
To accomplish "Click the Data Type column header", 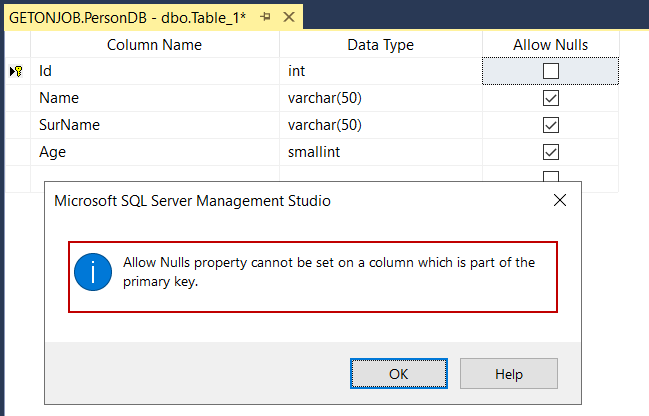I will (380, 45).
